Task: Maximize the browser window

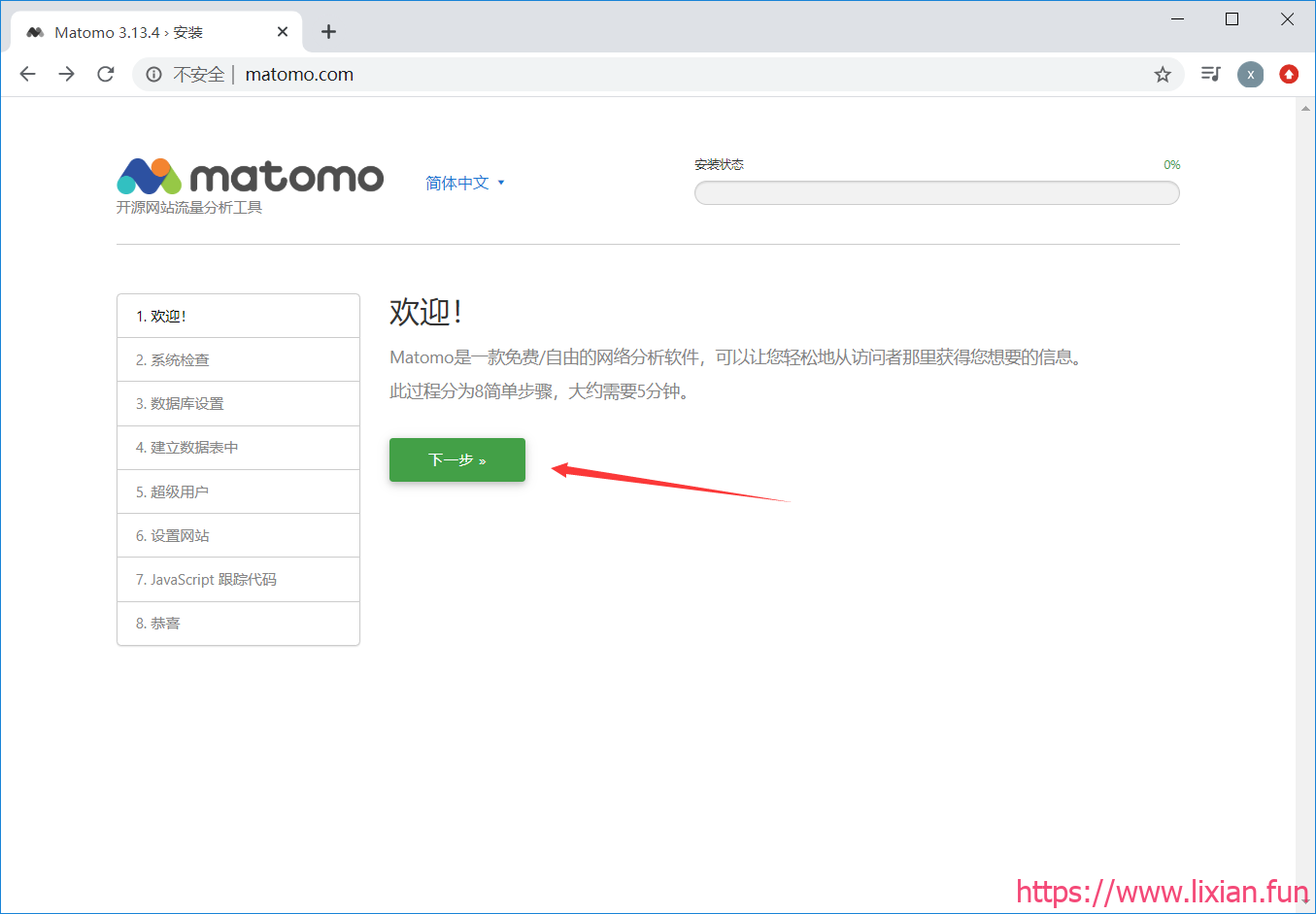Action: (1232, 19)
